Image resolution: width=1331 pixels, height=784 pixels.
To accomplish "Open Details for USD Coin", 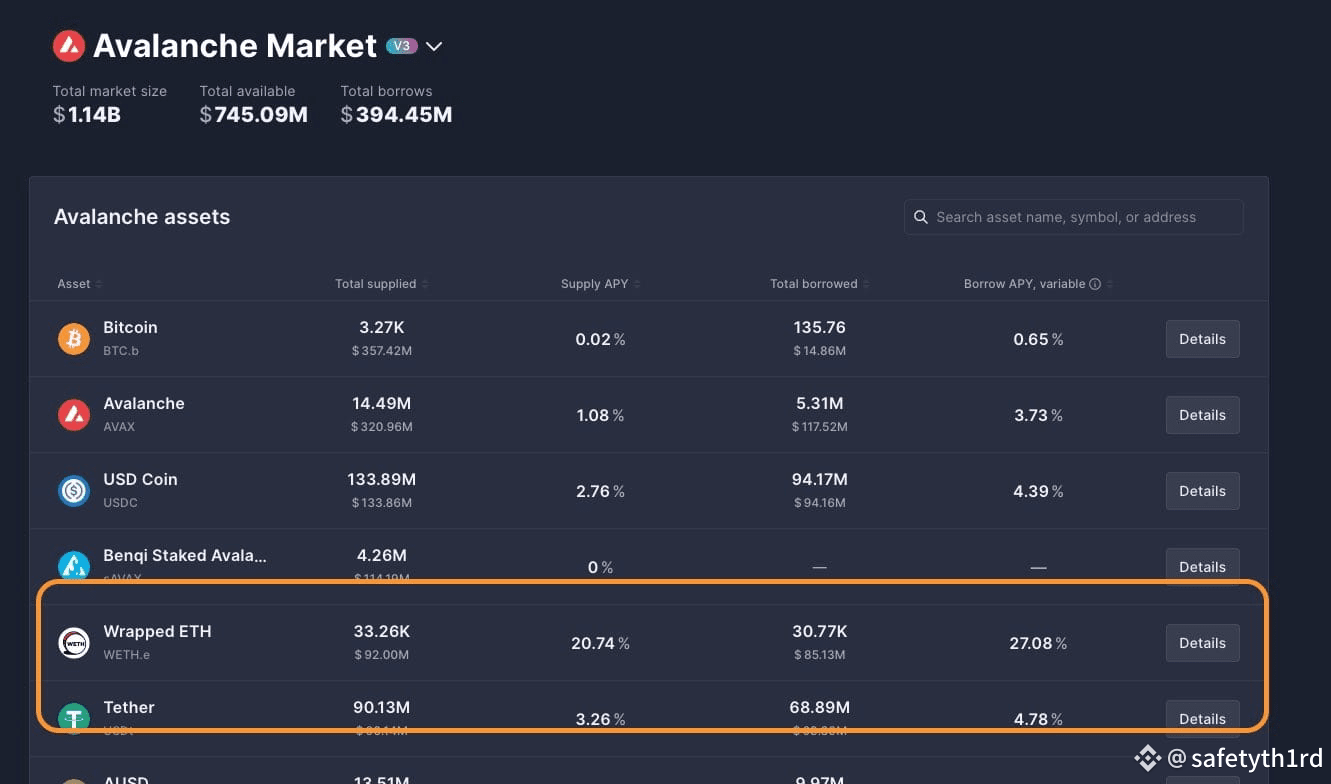I will click(1202, 491).
